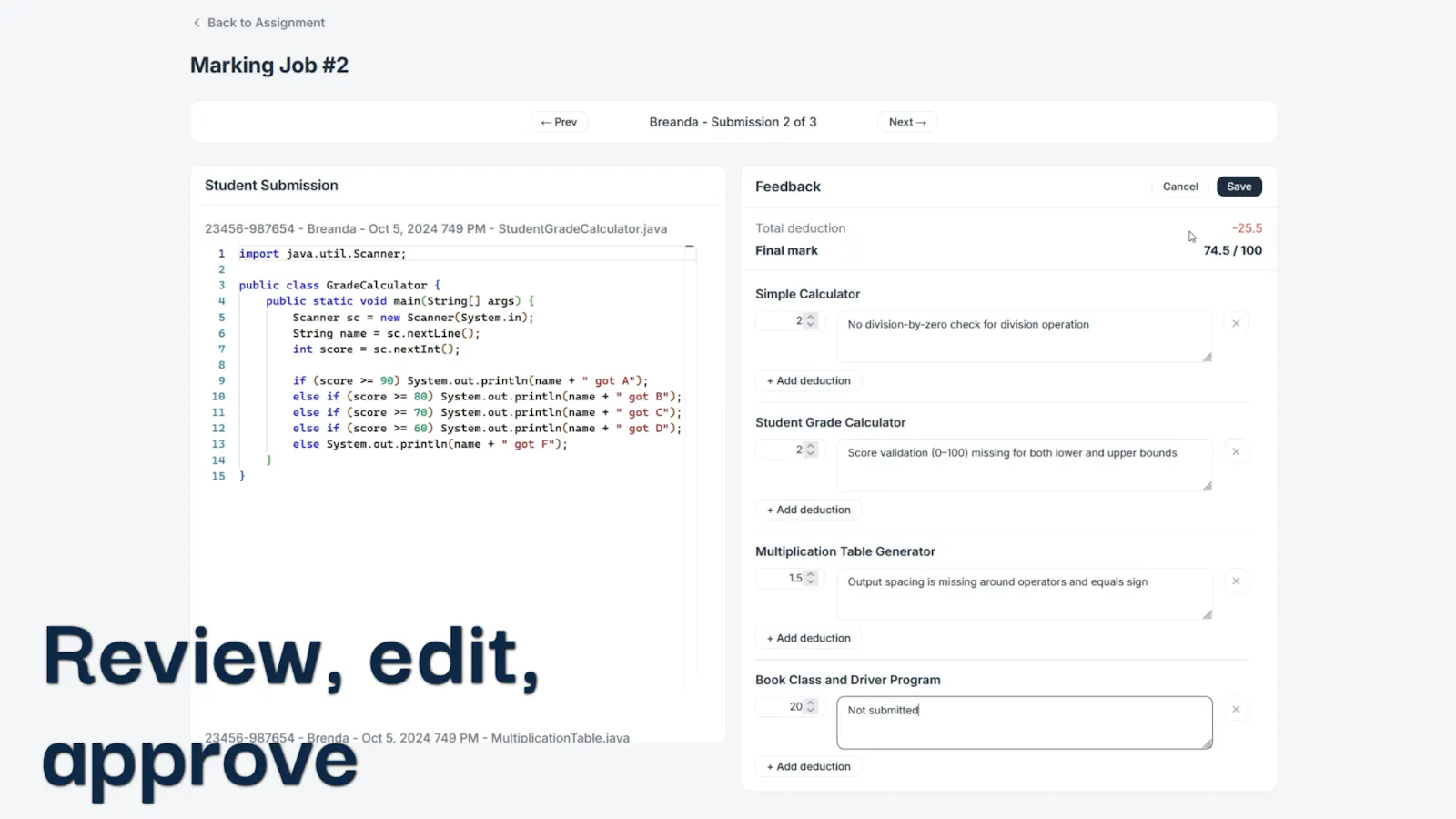Viewport: 1456px width, 819px height.
Task: Add deduction under Book Class and Driver Program
Action: (x=808, y=766)
